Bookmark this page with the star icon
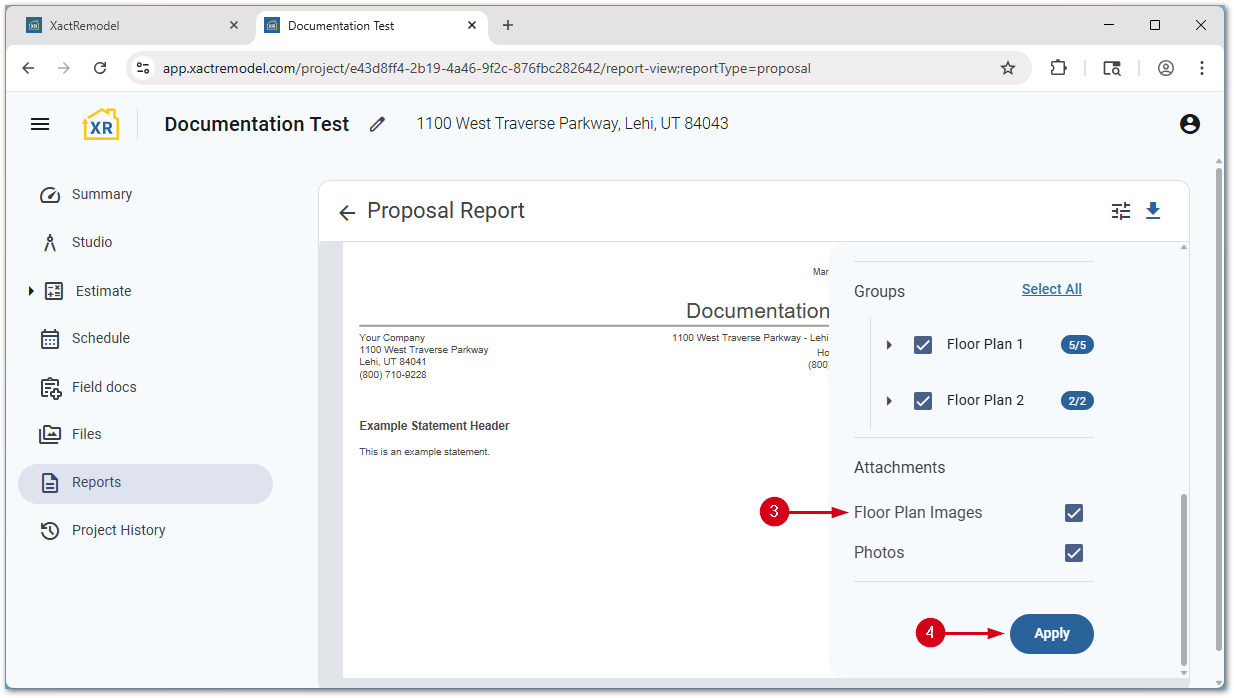 point(1007,68)
